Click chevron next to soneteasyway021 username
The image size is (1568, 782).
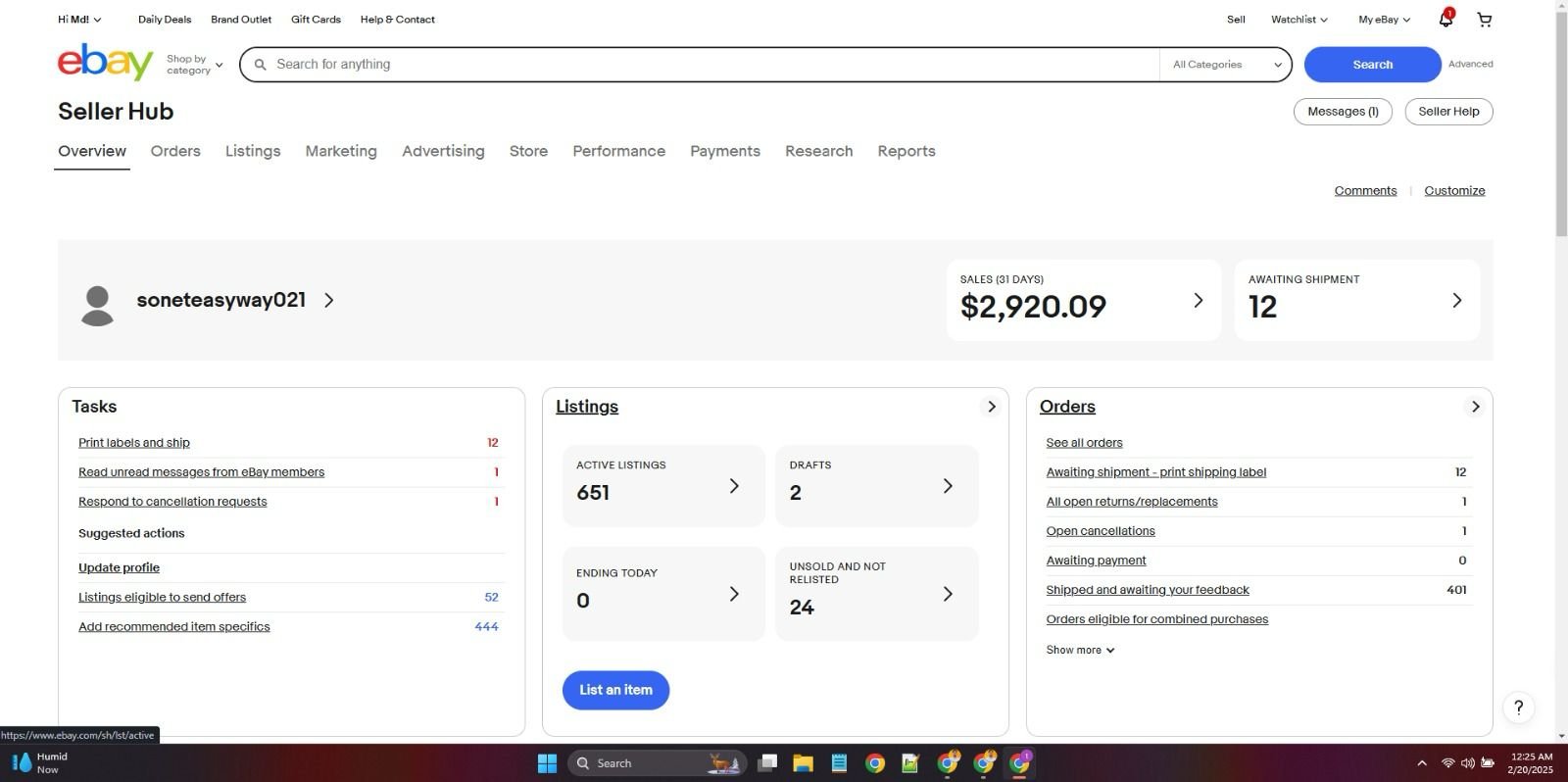point(329,300)
